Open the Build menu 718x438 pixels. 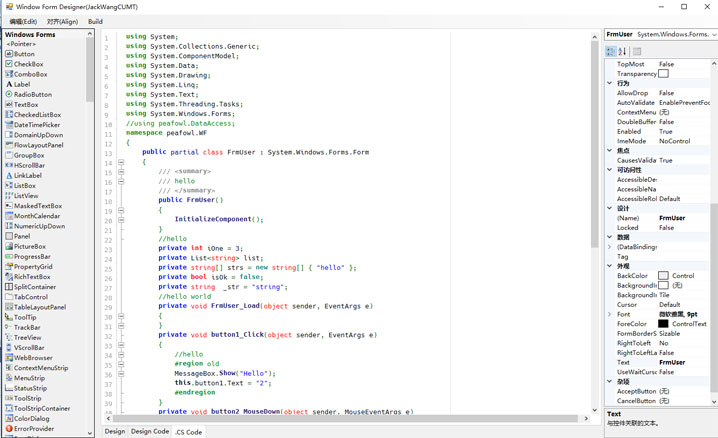pyautogui.click(x=95, y=22)
